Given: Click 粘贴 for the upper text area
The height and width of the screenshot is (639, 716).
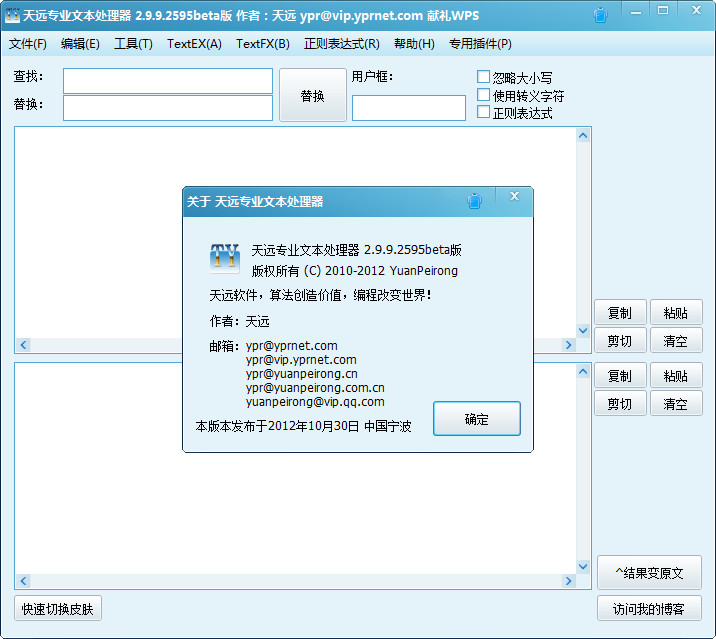Looking at the screenshot, I should tap(676, 313).
